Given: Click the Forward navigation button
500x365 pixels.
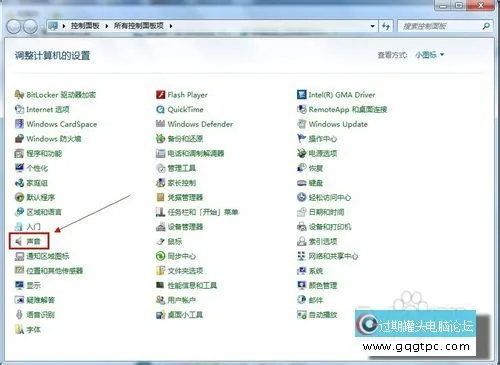Looking at the screenshot, I should [x=30, y=27].
